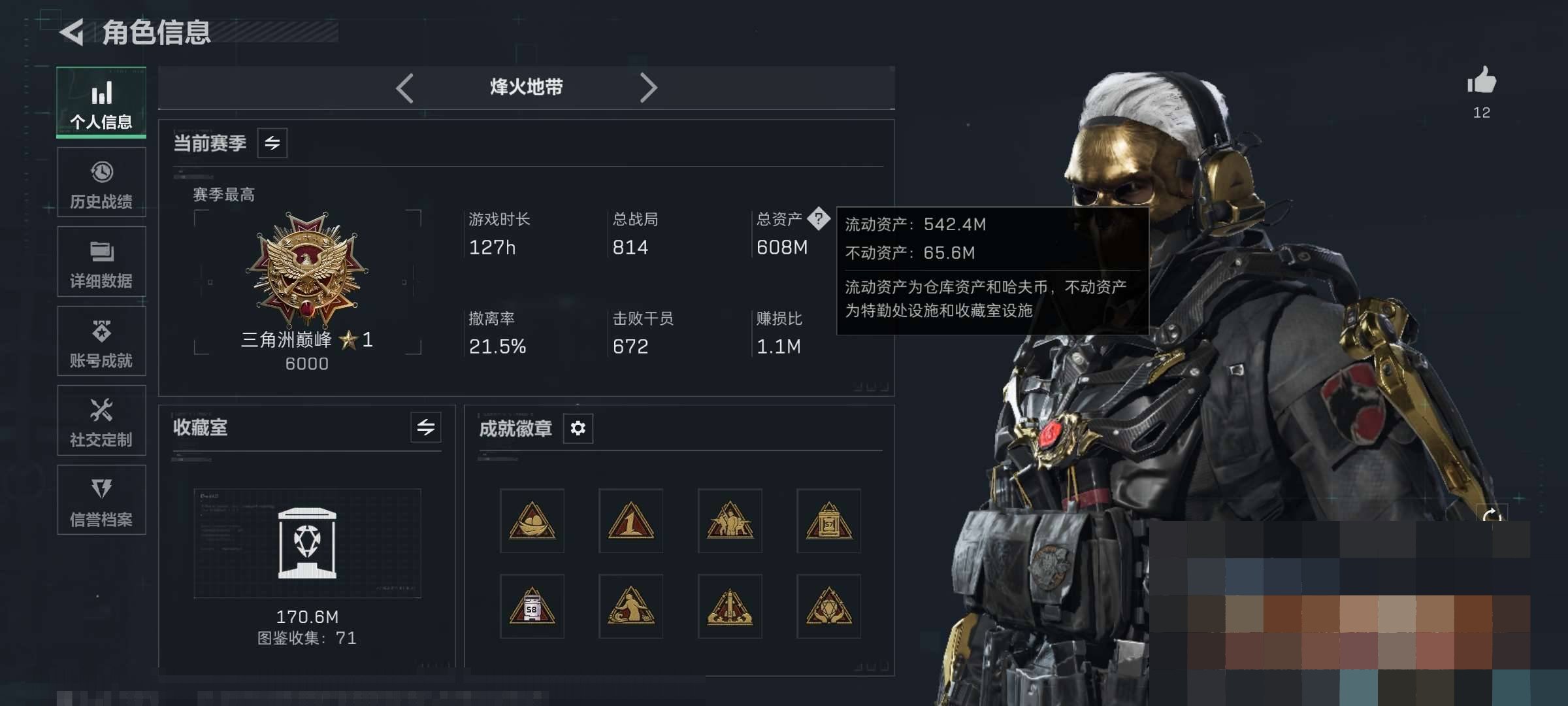Toggle the 当前赛季 season swap button

tap(272, 143)
